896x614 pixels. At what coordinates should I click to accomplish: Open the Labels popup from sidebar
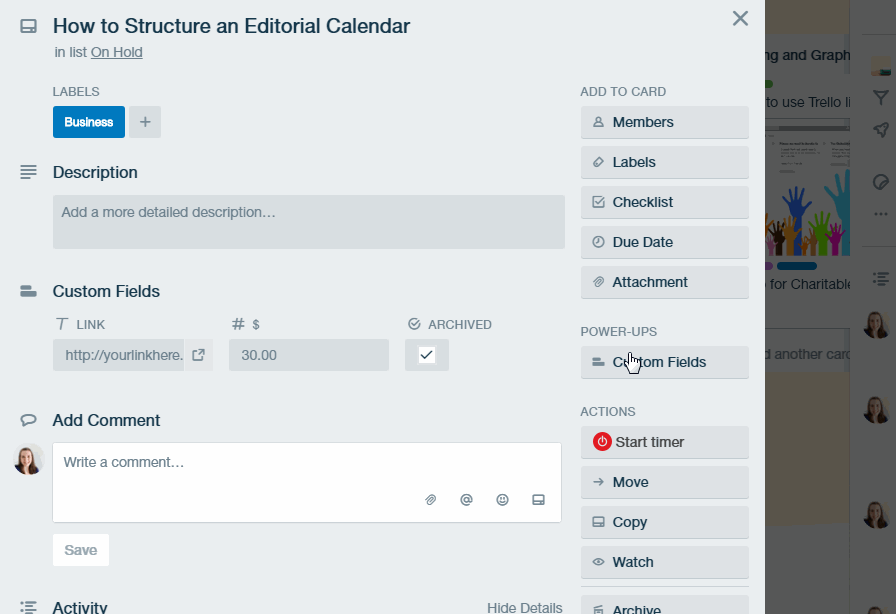click(x=665, y=162)
